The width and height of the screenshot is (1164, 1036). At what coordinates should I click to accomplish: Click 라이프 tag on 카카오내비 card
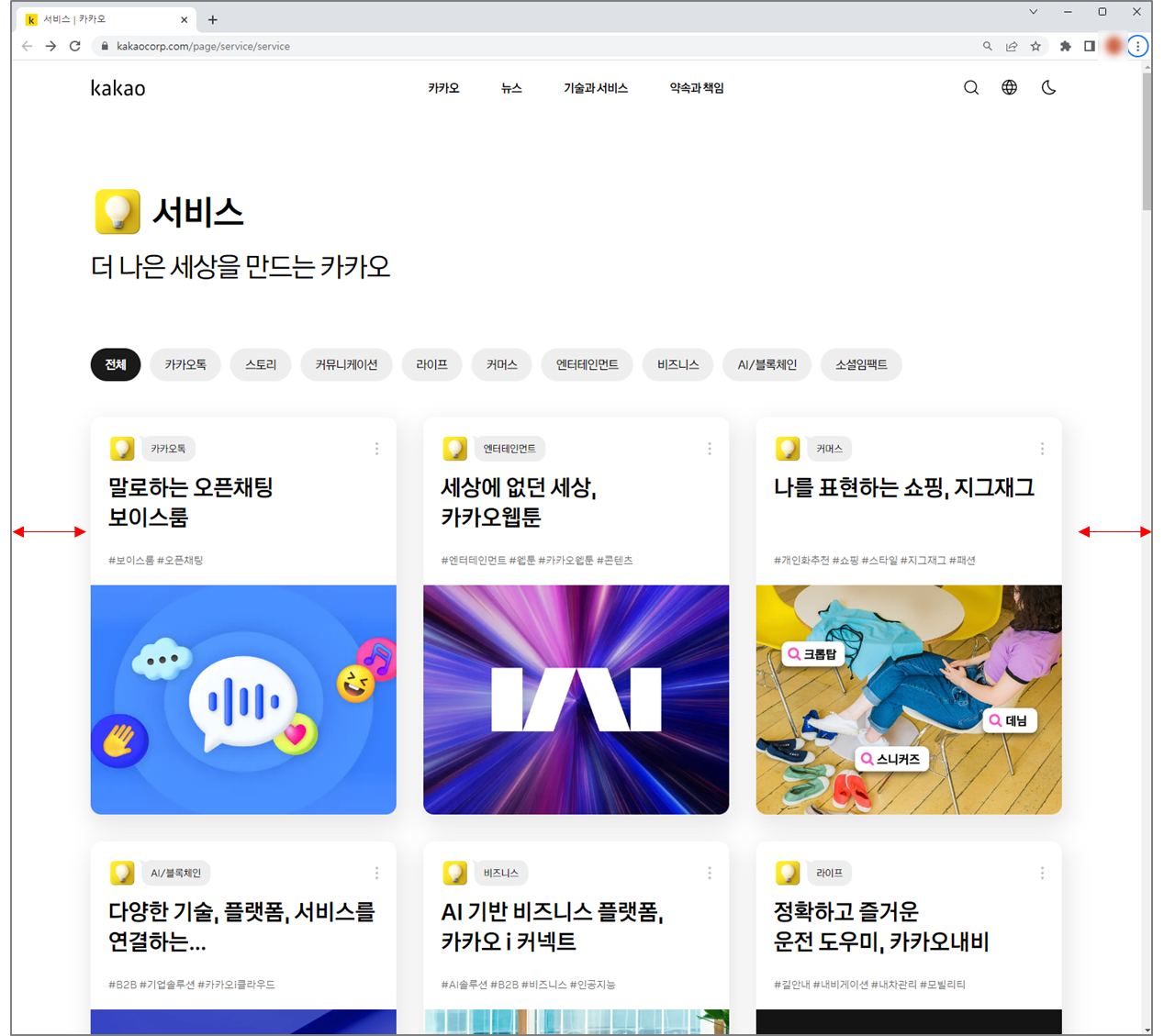830,873
